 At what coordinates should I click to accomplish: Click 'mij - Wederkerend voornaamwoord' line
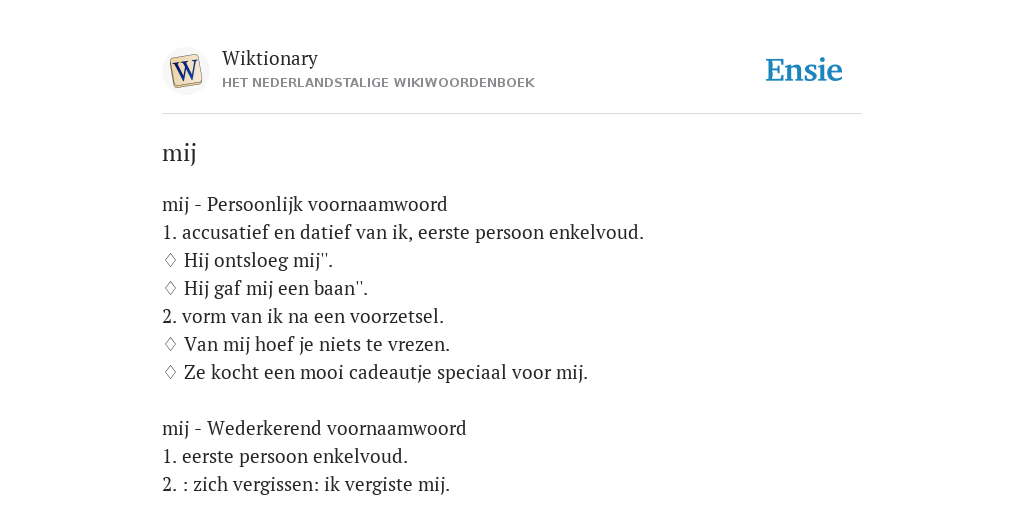point(314,428)
